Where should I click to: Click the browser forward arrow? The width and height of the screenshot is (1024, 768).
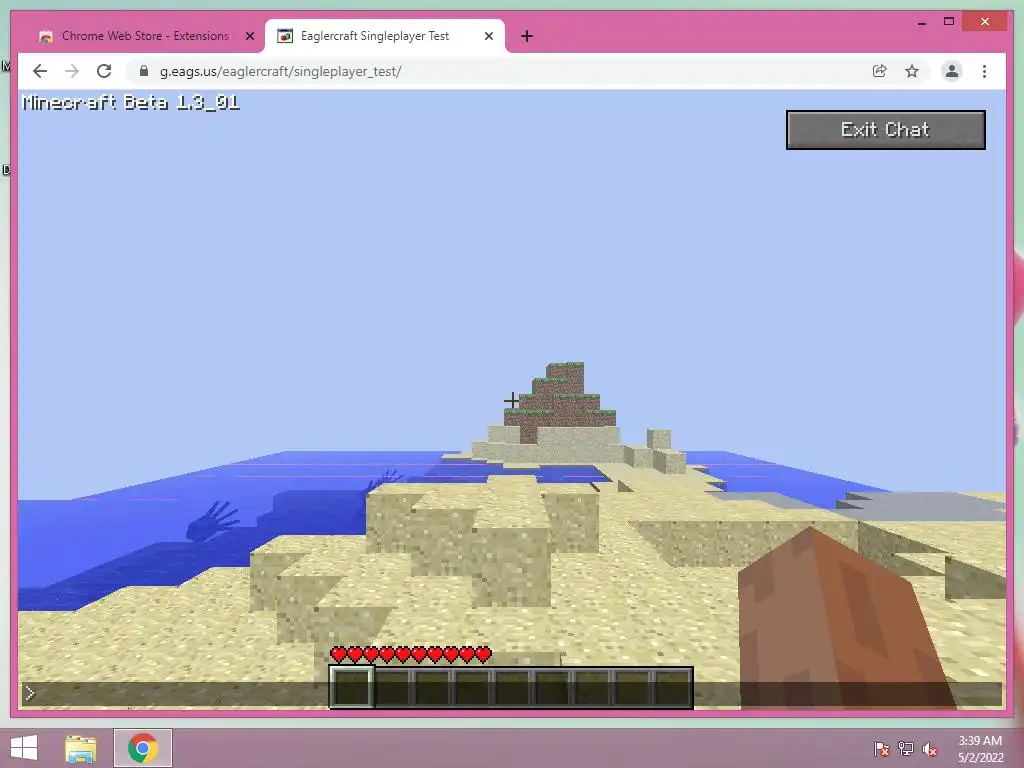click(x=72, y=71)
